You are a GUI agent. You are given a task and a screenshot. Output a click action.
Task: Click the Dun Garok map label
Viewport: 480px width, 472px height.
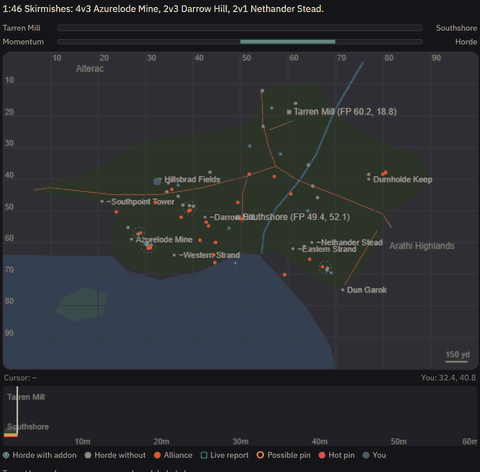(x=367, y=290)
